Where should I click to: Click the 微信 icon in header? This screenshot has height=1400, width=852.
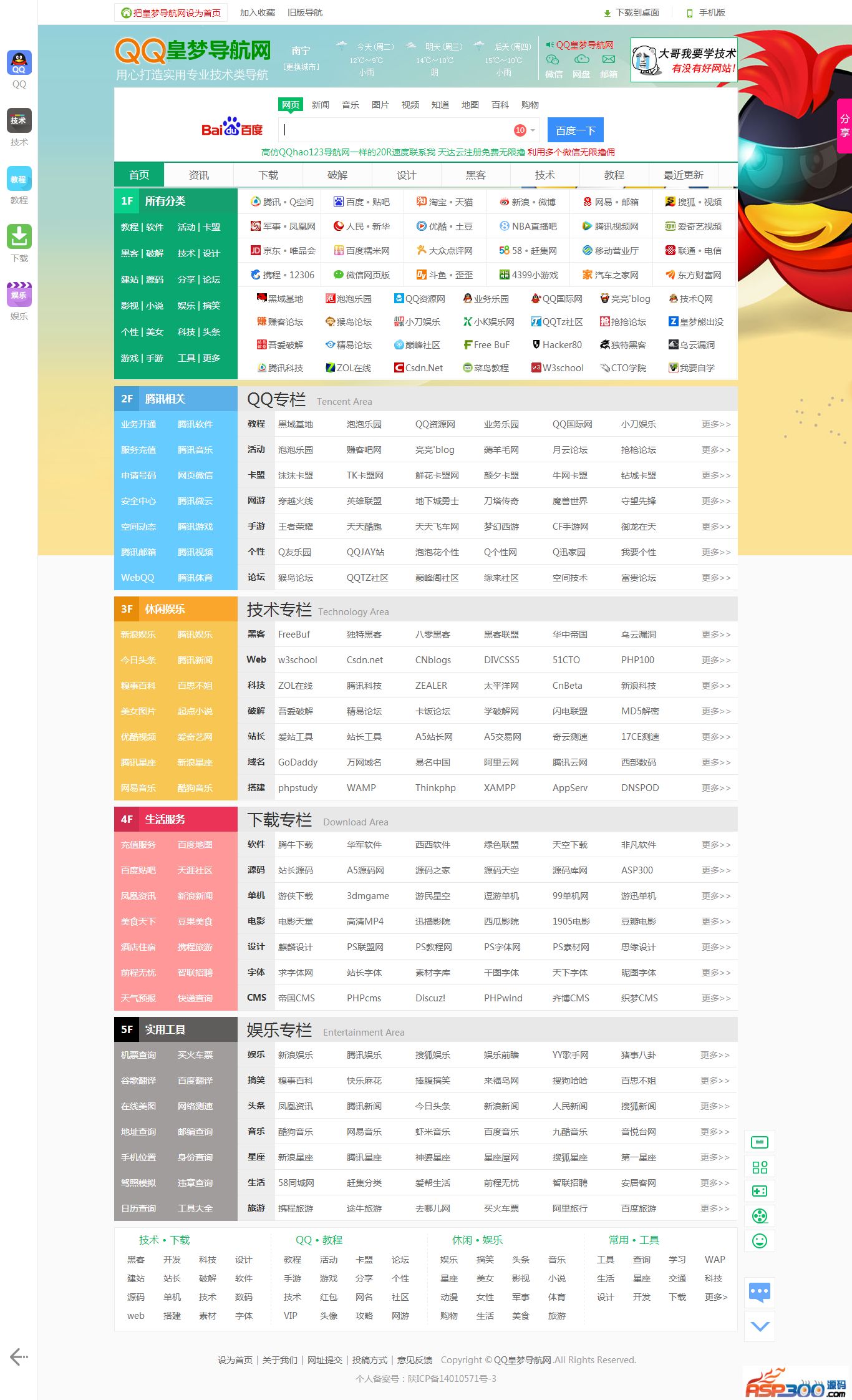point(553,59)
